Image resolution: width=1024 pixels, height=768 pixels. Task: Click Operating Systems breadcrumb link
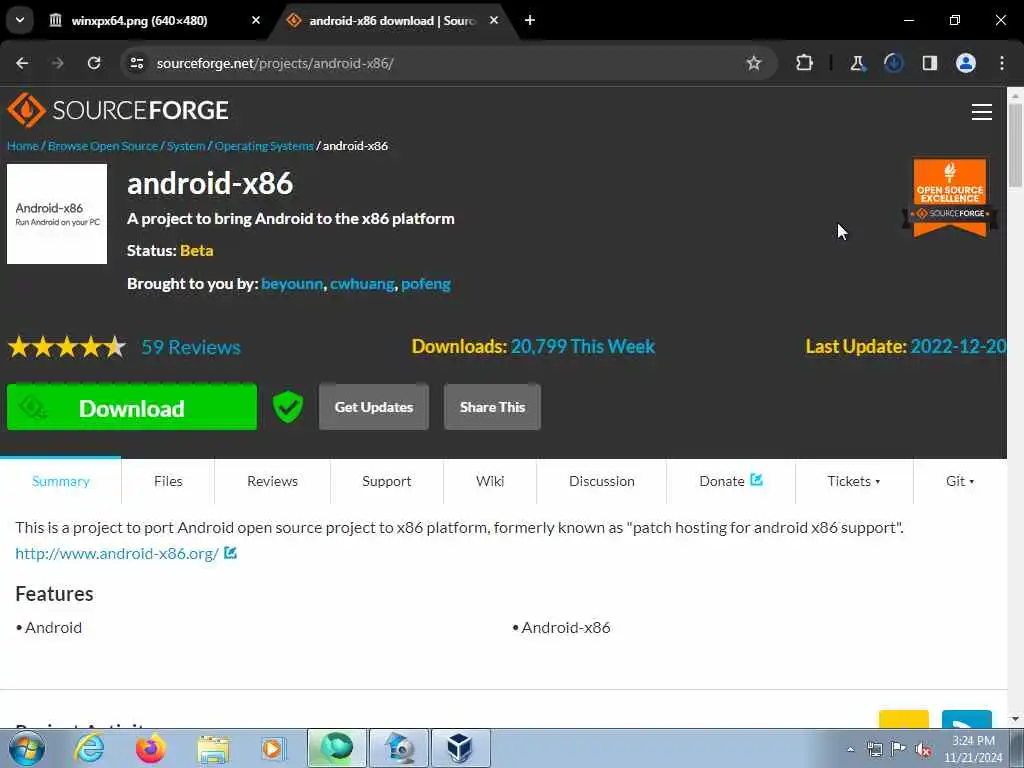click(264, 146)
